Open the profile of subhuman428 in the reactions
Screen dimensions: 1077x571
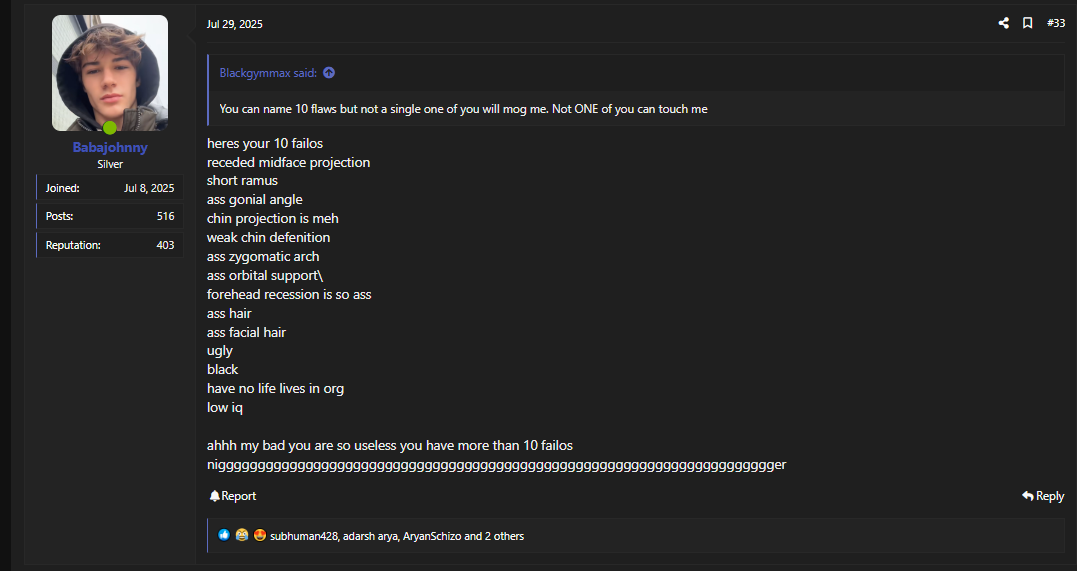(x=304, y=536)
